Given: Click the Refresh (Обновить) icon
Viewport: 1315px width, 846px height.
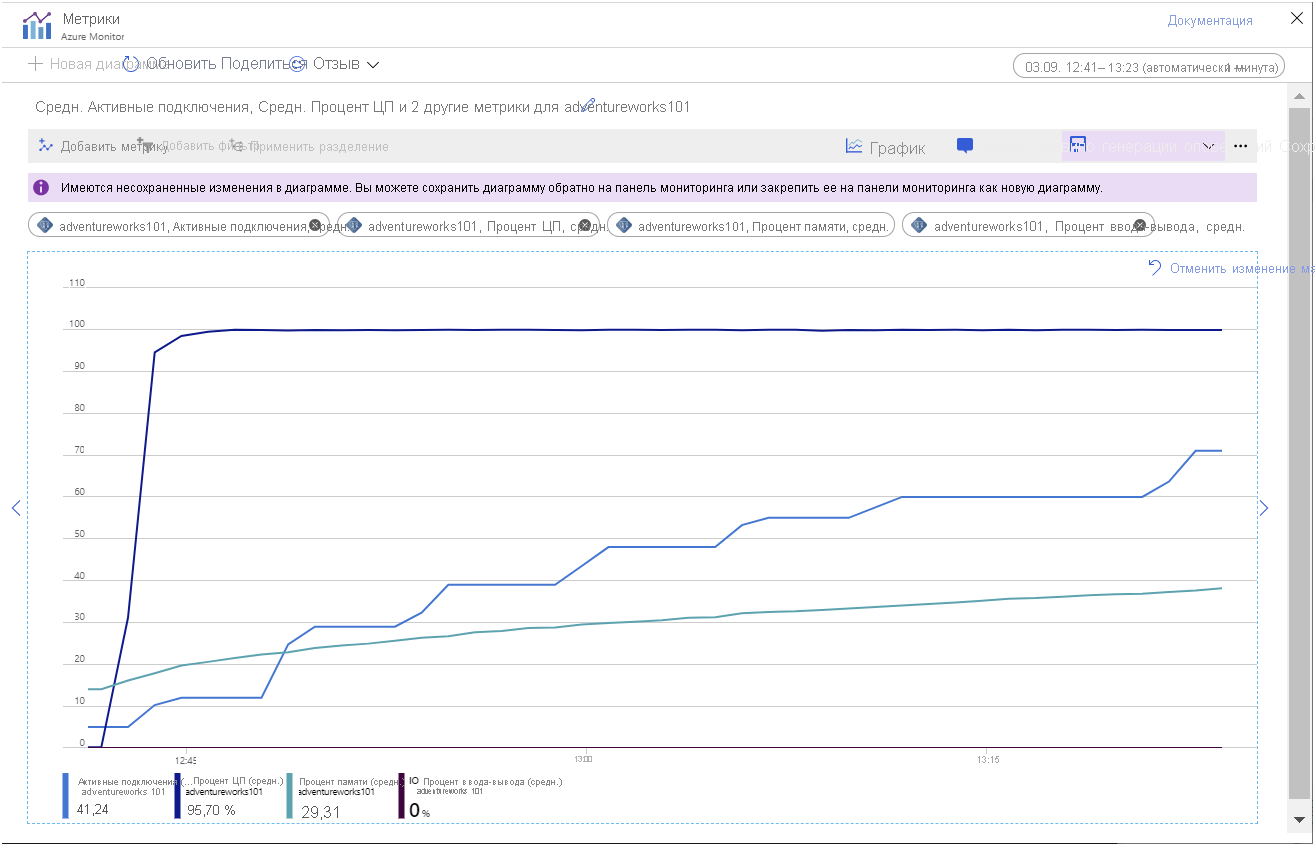Looking at the screenshot, I should (131, 64).
